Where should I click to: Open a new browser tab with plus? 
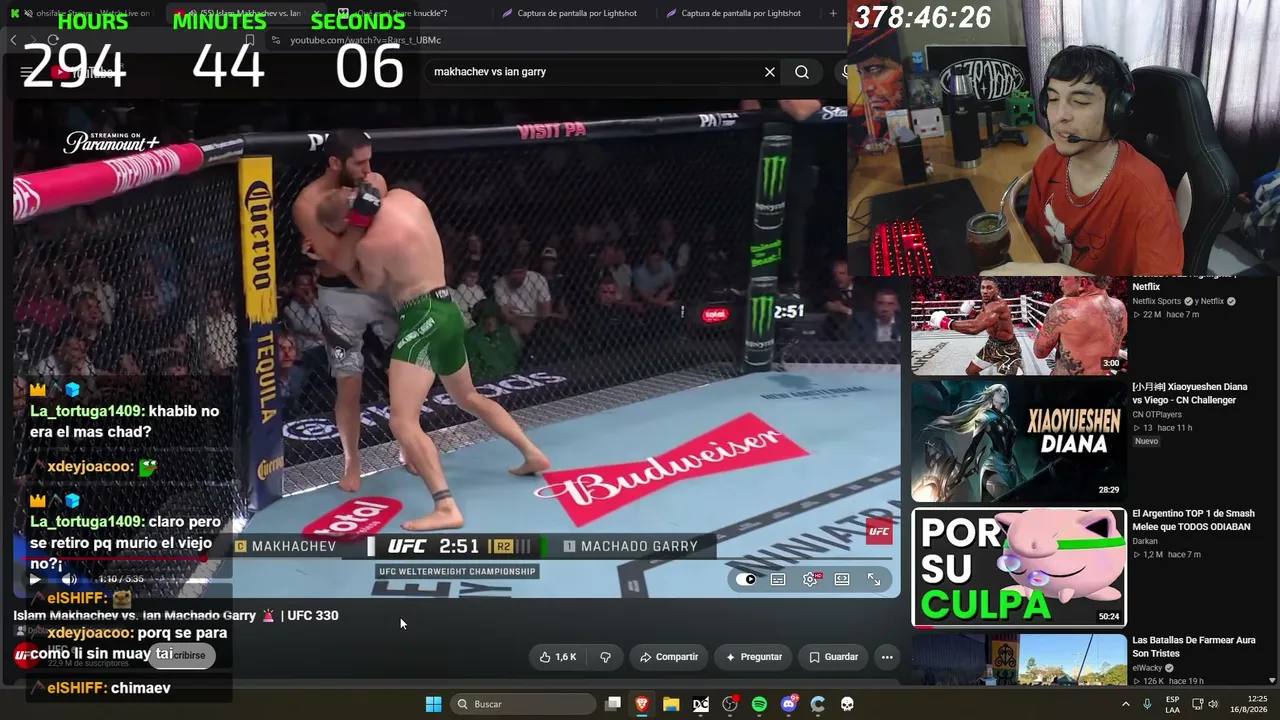coord(833,13)
